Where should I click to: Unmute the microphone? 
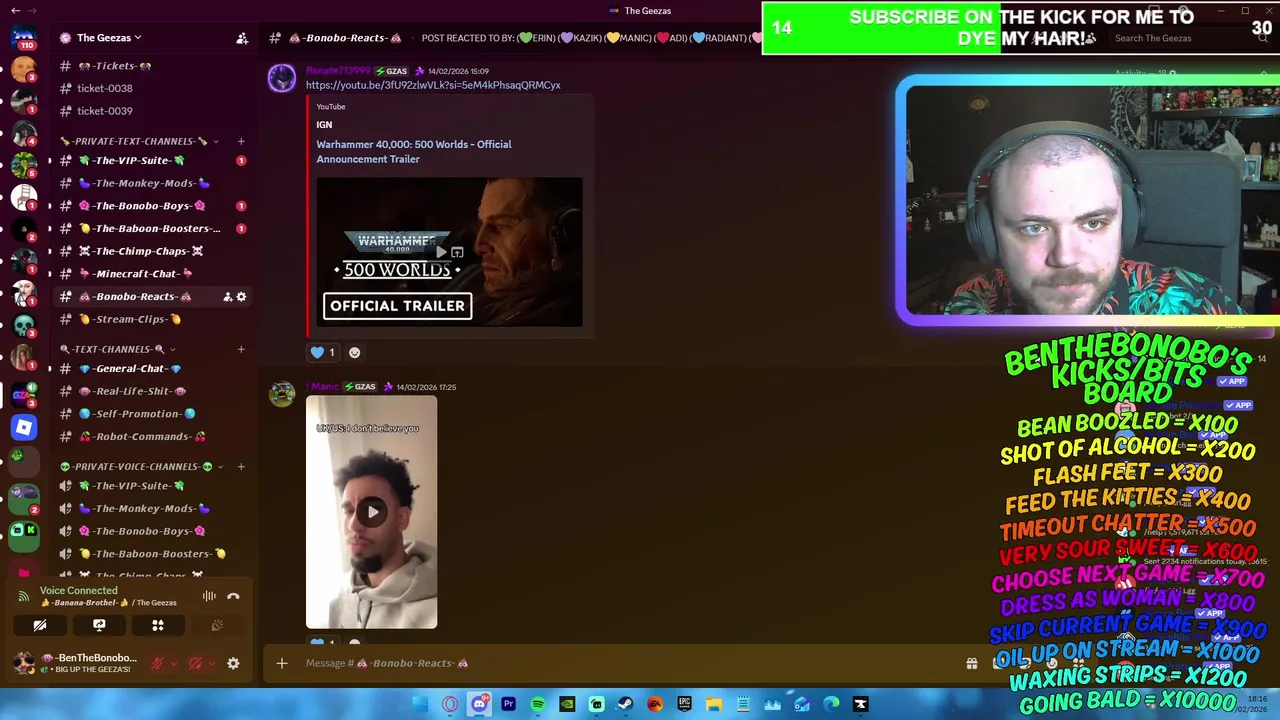(157, 663)
